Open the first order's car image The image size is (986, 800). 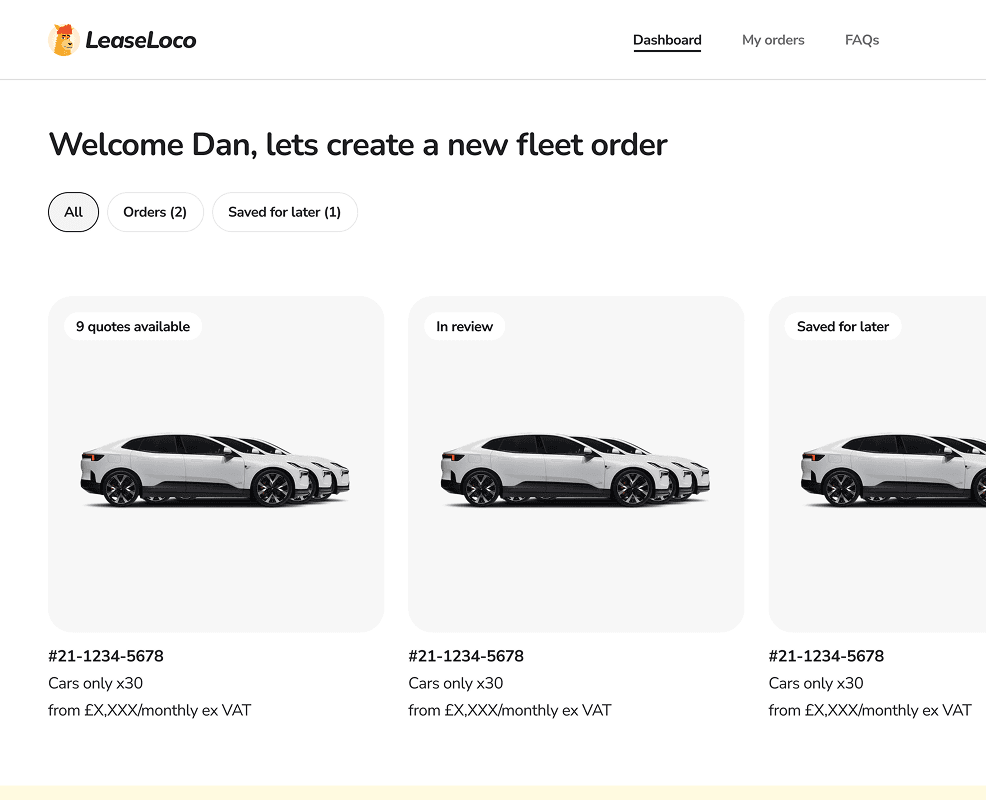[x=216, y=470]
